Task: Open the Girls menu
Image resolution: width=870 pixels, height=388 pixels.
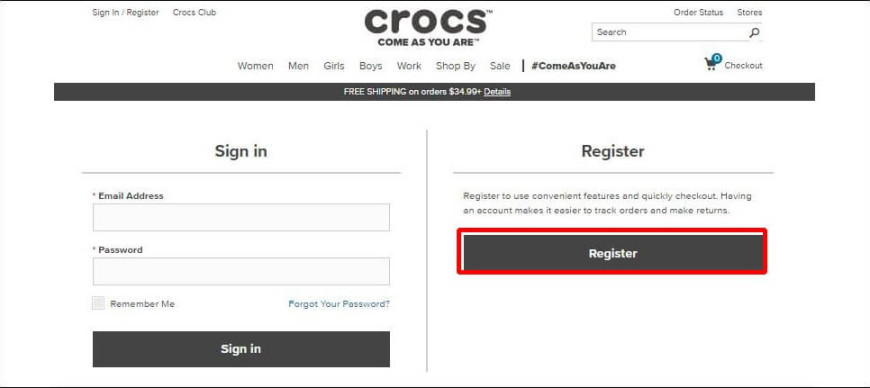Action: tap(334, 65)
